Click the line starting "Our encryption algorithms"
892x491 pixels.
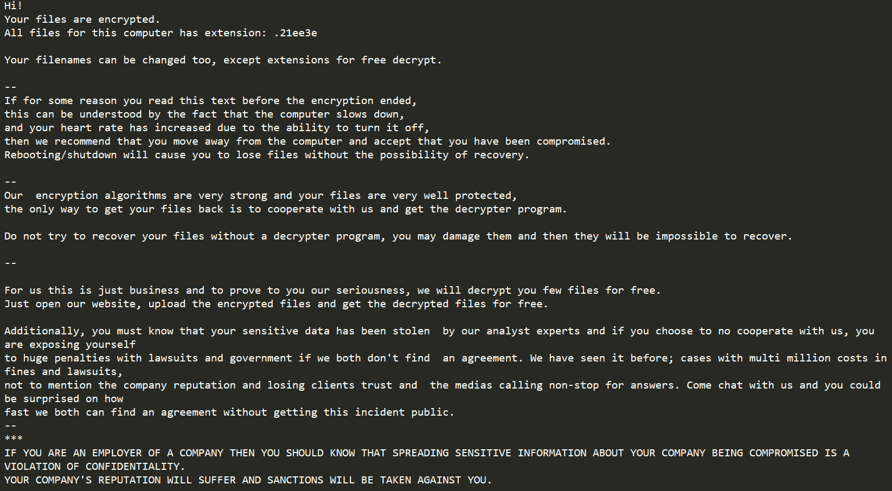pos(260,196)
